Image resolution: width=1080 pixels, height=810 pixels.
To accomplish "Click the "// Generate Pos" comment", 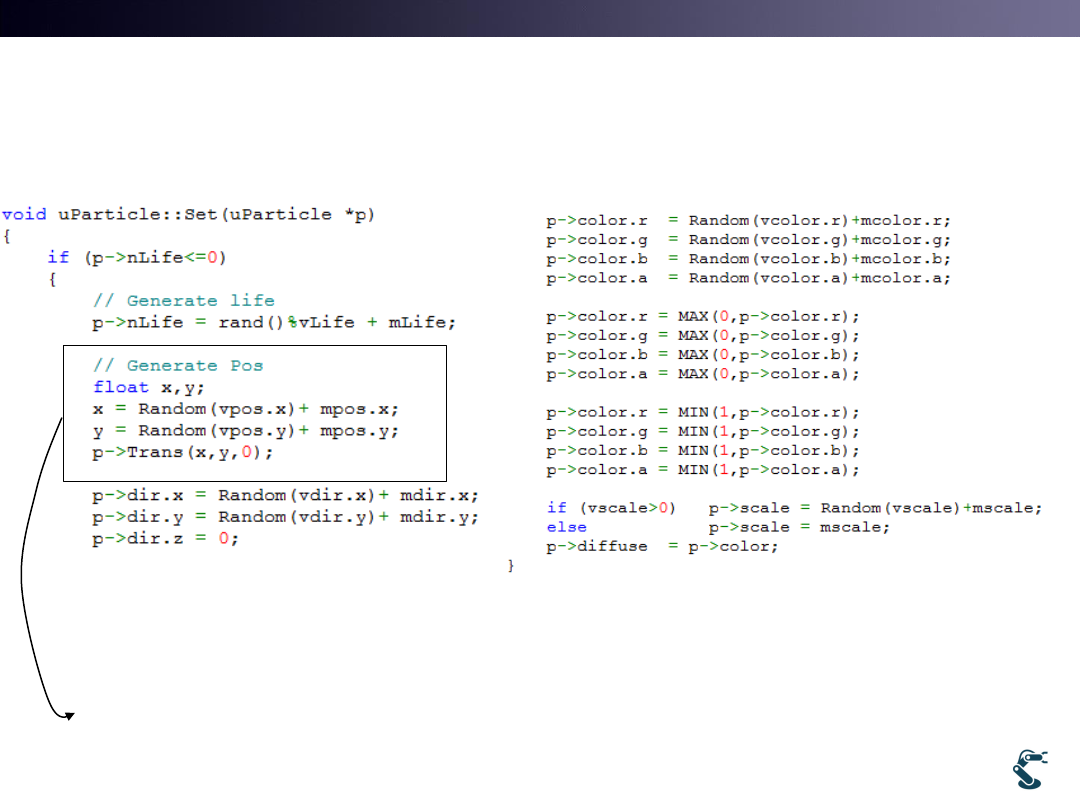I will pyautogui.click(x=178, y=365).
